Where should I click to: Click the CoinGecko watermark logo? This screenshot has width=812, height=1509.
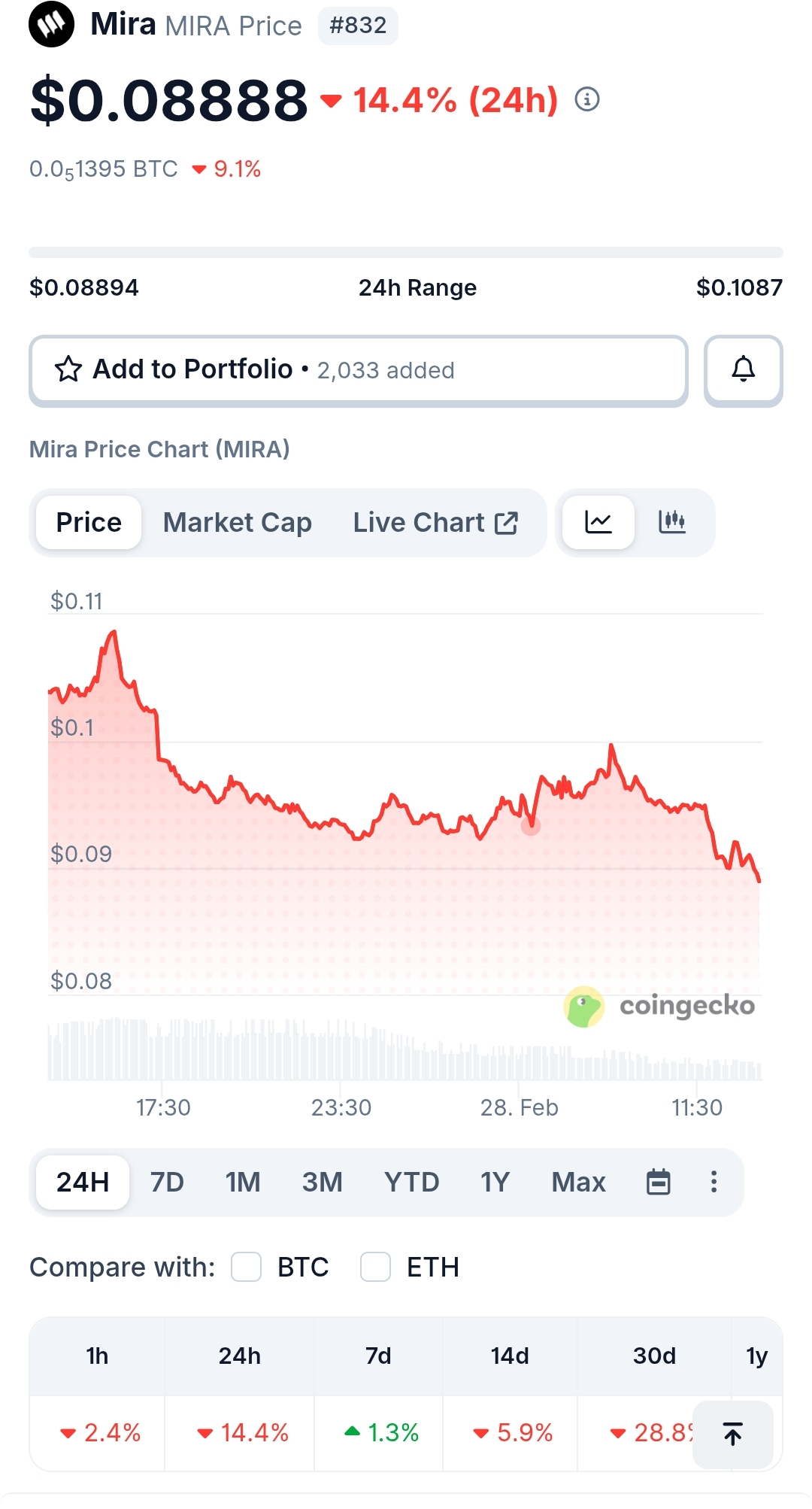tap(659, 1007)
